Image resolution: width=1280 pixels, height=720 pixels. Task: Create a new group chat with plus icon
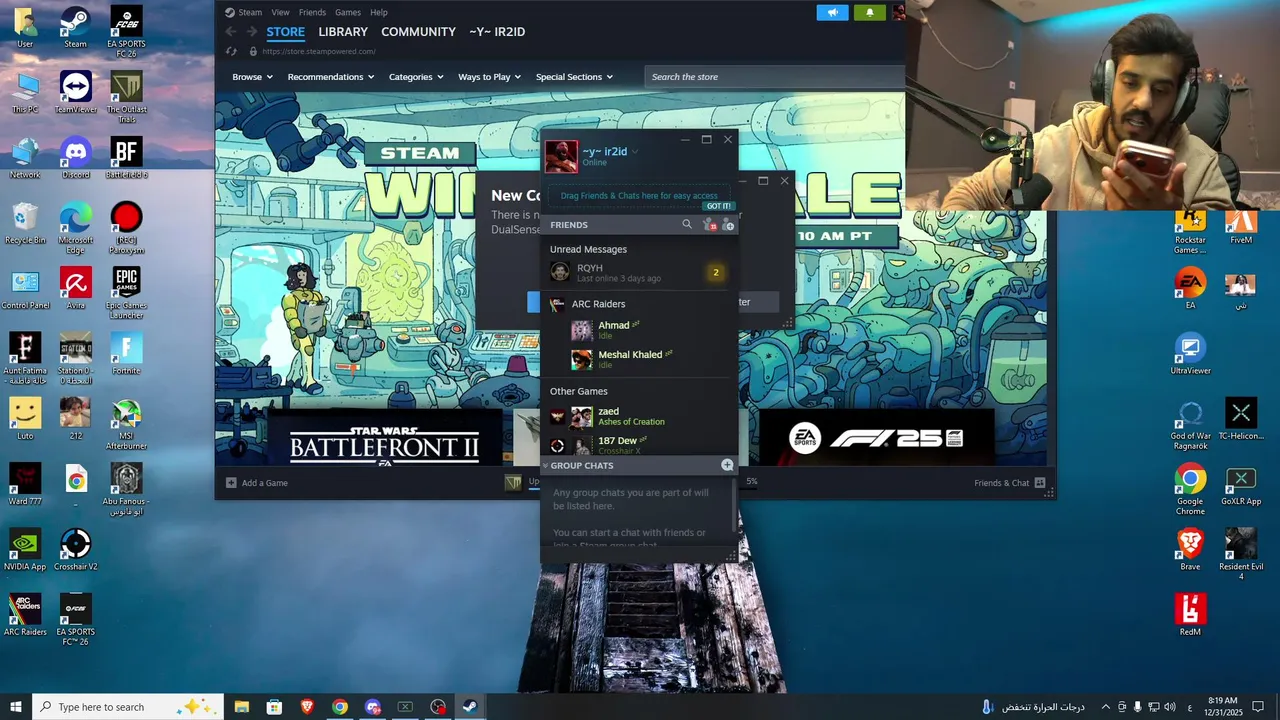pos(727,465)
